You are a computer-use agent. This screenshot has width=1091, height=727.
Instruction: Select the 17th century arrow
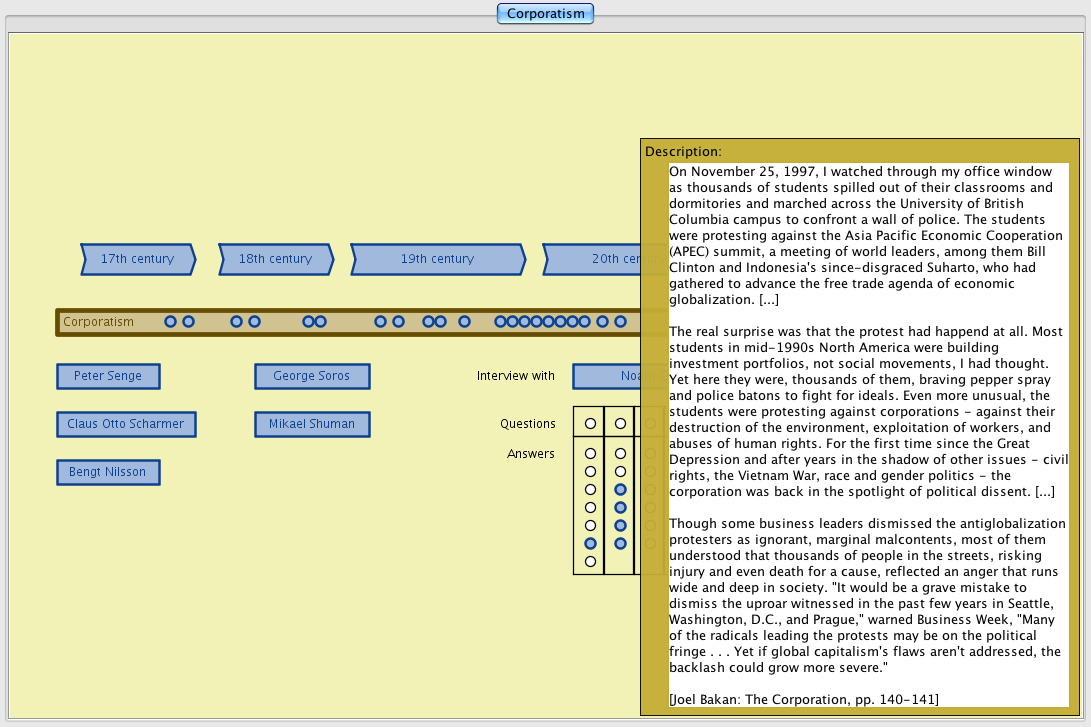[x=137, y=259]
